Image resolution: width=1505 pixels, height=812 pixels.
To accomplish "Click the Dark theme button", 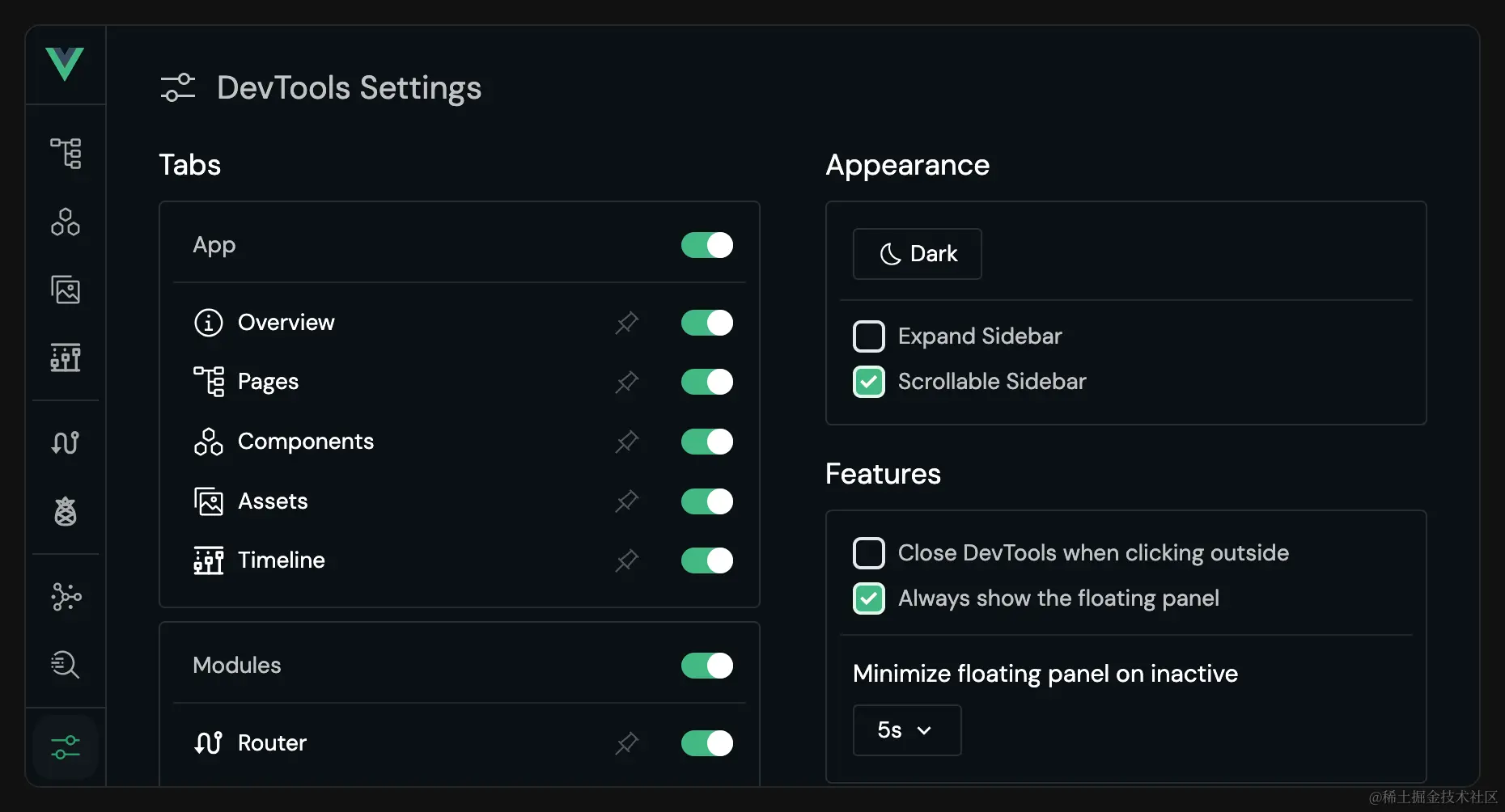I will 917,254.
